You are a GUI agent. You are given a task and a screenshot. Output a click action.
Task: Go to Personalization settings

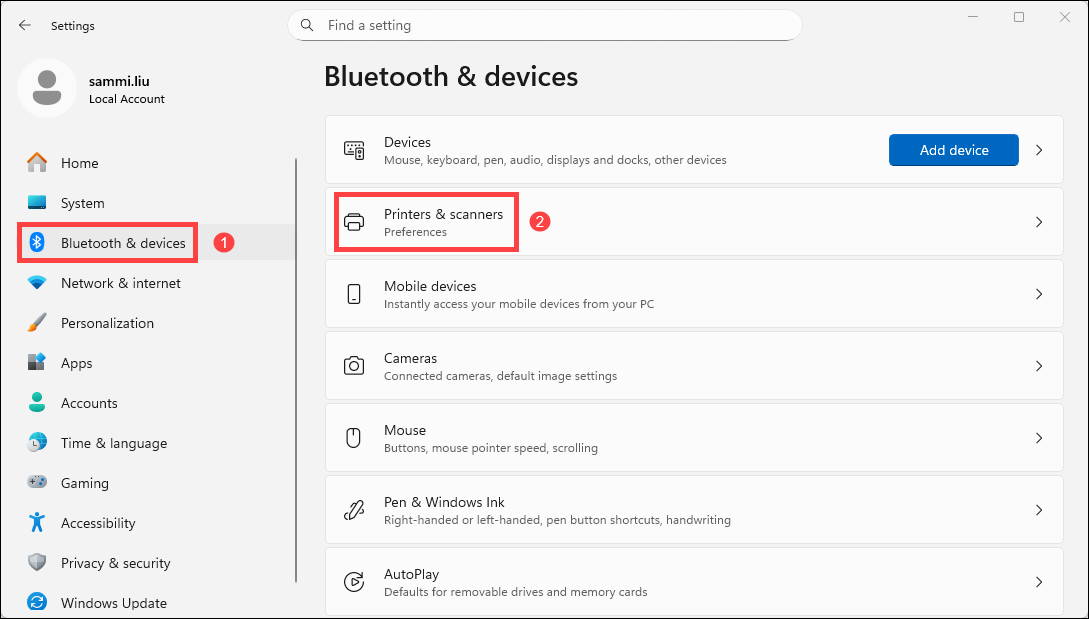[x=107, y=323]
